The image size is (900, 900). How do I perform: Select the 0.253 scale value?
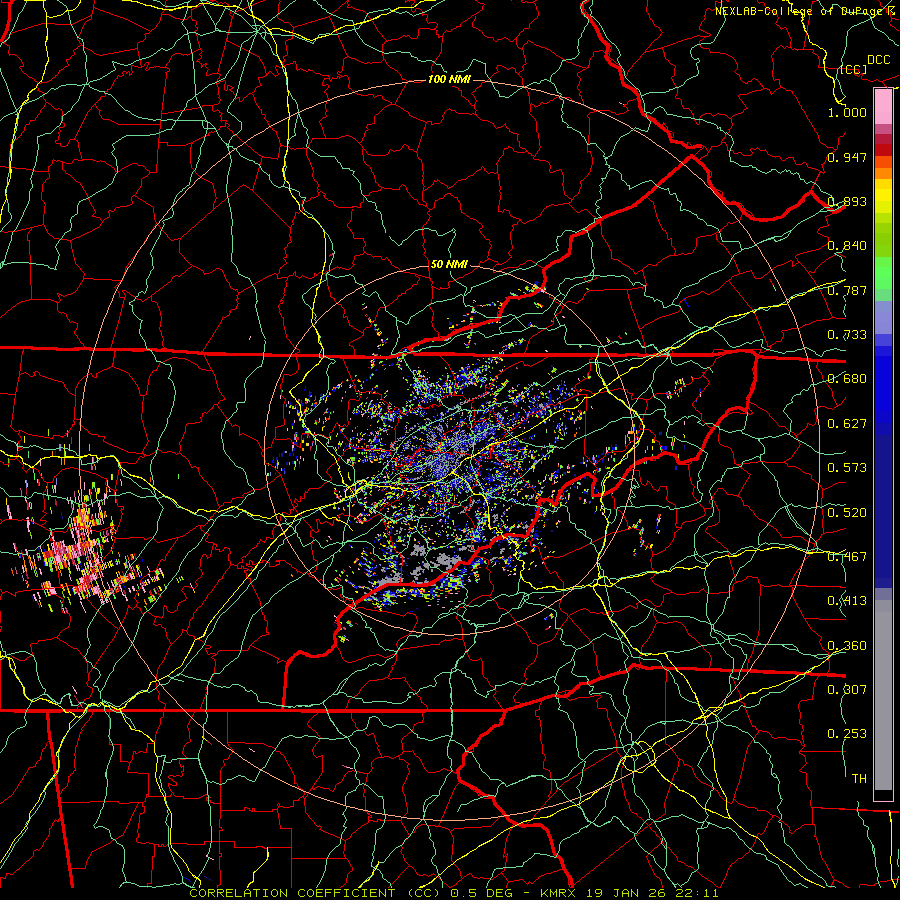pos(847,734)
